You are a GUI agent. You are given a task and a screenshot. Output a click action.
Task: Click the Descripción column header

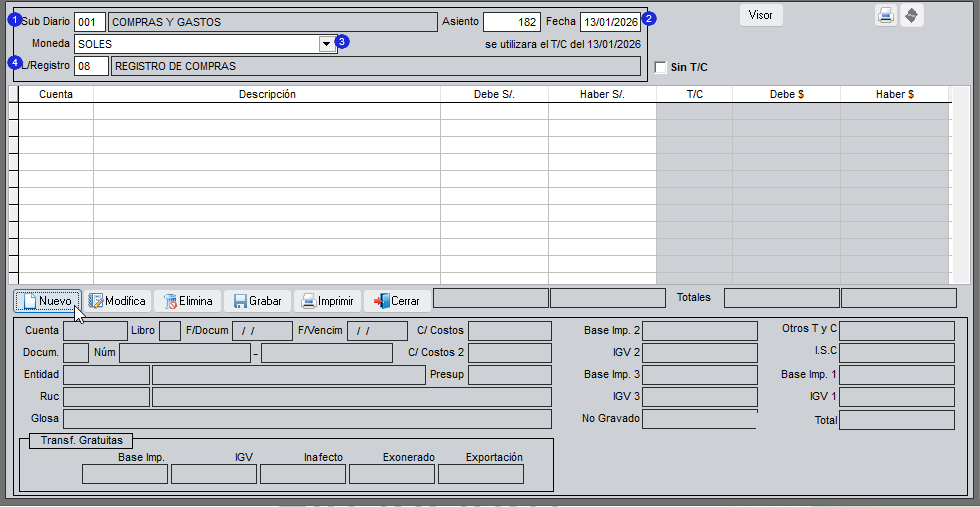click(267, 94)
